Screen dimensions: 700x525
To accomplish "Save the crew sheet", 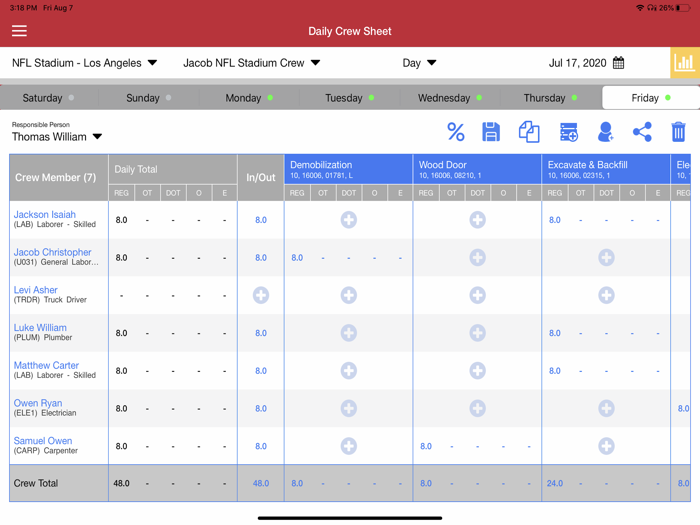I will click(491, 132).
